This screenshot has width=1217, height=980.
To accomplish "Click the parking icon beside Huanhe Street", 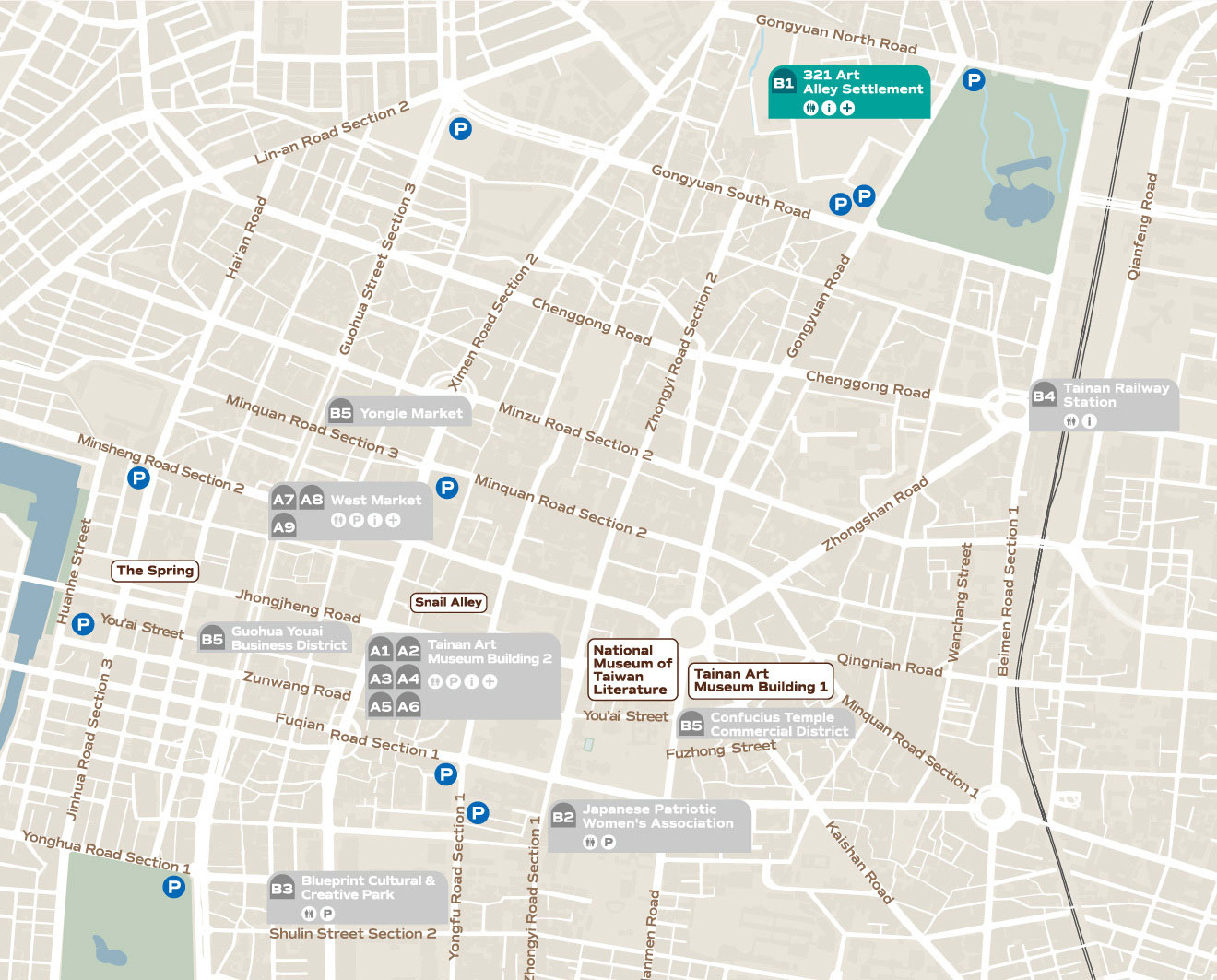I will (83, 624).
